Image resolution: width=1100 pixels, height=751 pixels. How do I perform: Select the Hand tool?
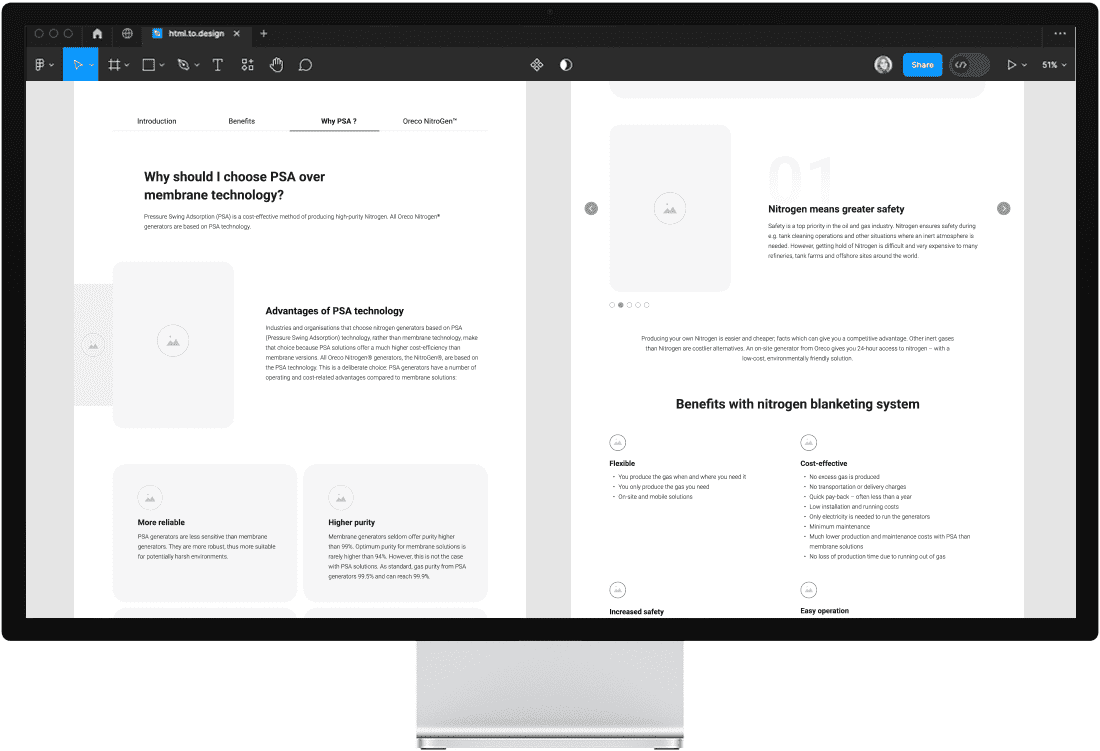(x=276, y=65)
